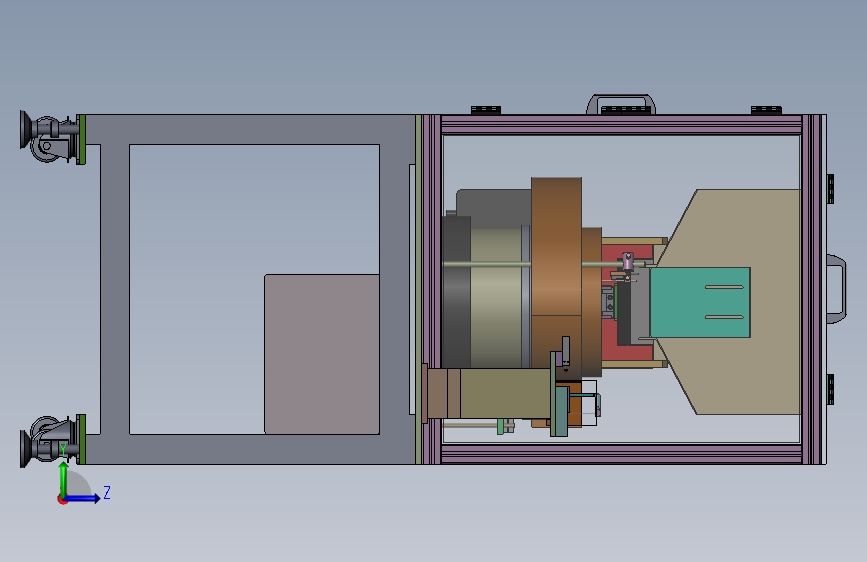This screenshot has height=562, width=867.
Task: Select the gray cart frame's left vertical post
Action: point(115,289)
